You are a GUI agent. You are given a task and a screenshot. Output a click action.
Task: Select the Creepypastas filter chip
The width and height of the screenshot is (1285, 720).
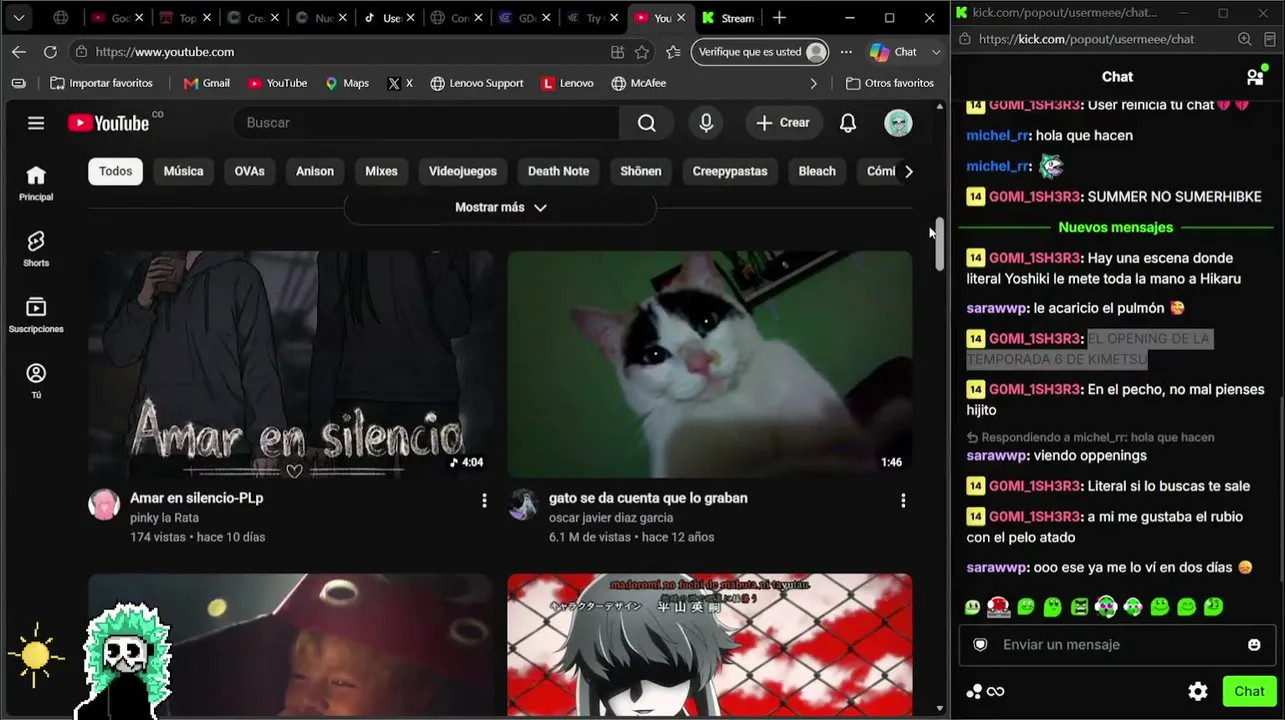pyautogui.click(x=730, y=171)
